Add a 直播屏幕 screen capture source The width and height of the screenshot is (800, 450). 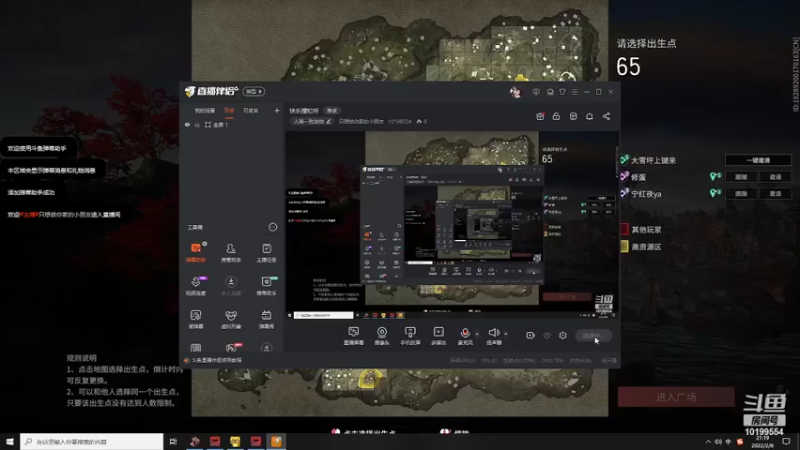pyautogui.click(x=354, y=336)
